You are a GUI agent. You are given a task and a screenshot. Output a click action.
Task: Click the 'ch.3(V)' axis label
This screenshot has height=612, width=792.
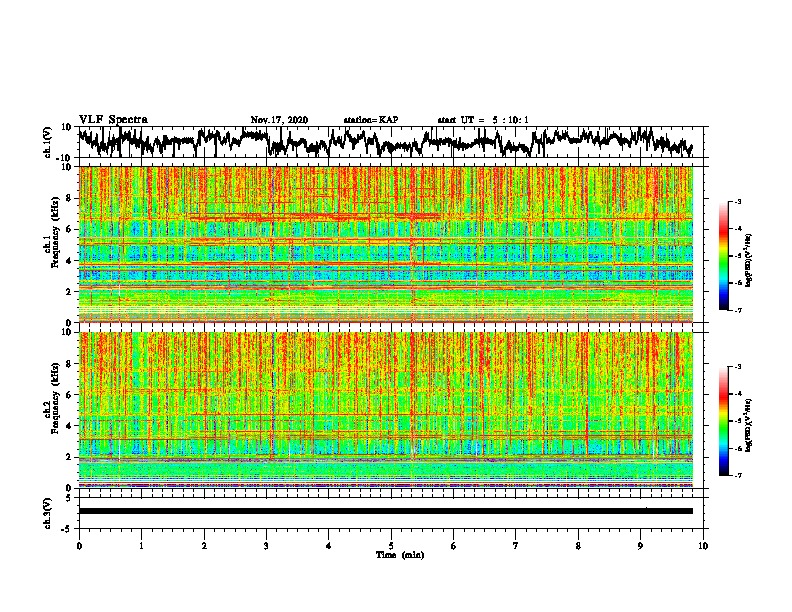point(47,513)
